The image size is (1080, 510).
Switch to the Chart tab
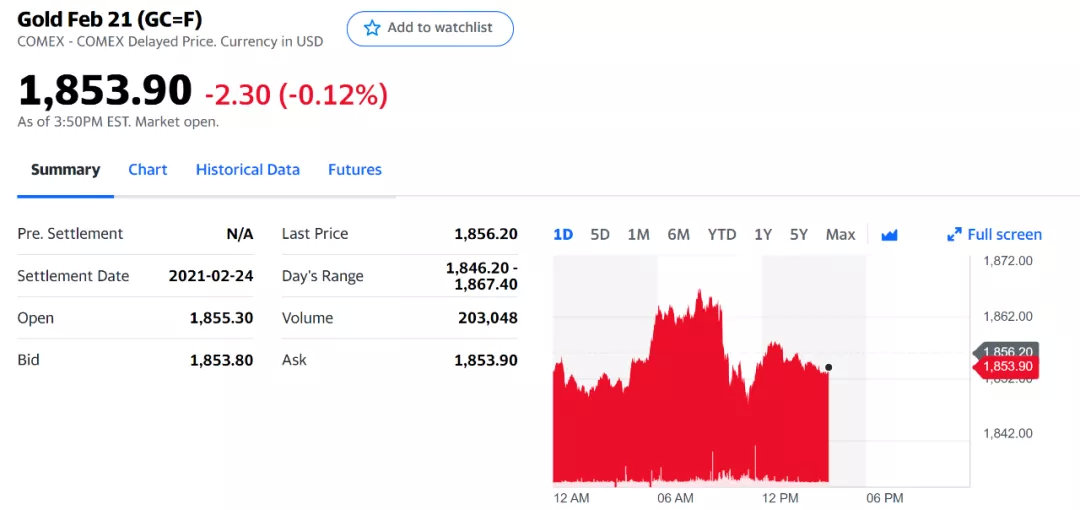(x=148, y=170)
